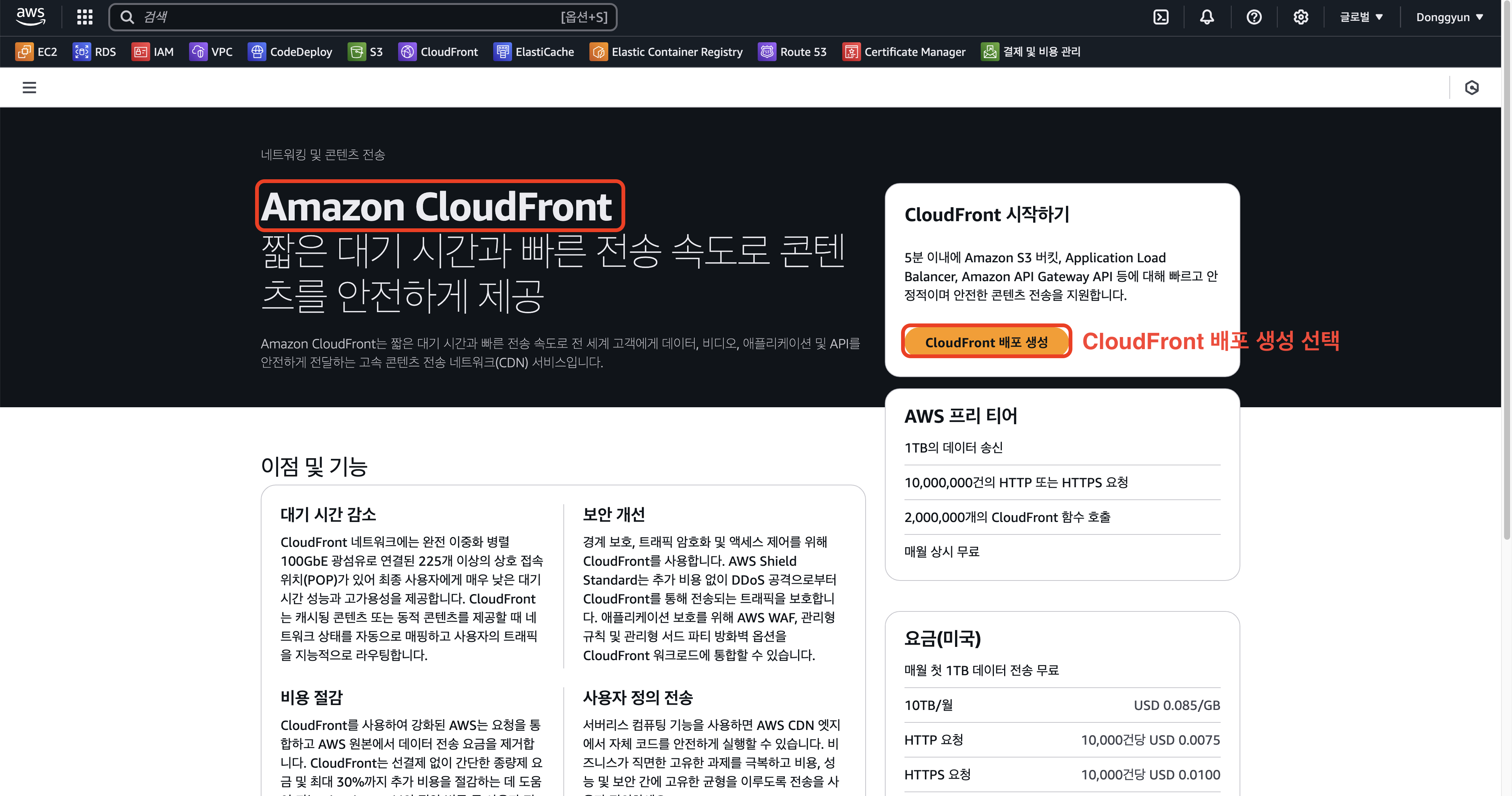Open the Route 53 favorites shortcut label
The width and height of the screenshot is (1512, 796).
tap(803, 52)
